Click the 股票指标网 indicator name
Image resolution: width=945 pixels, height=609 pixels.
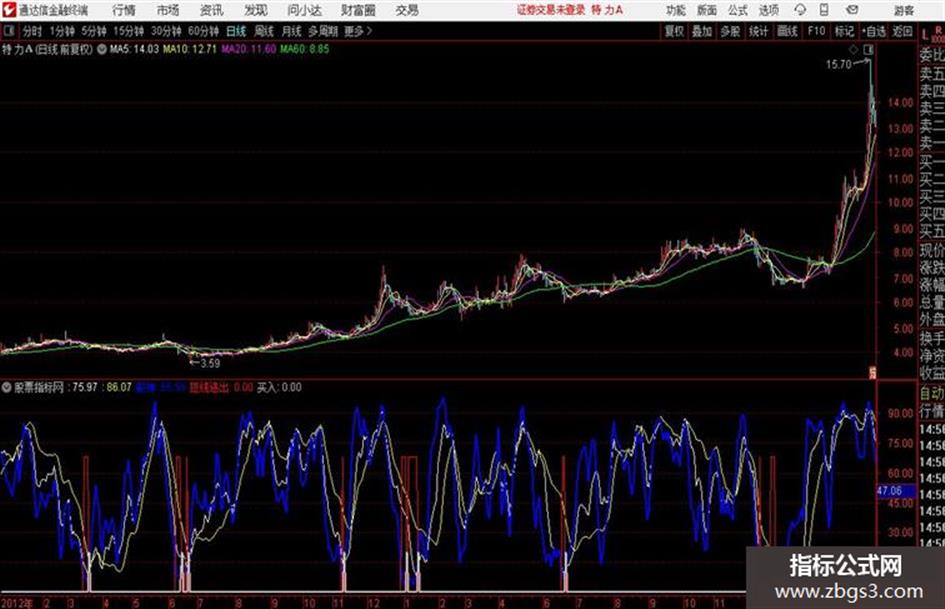coord(39,387)
